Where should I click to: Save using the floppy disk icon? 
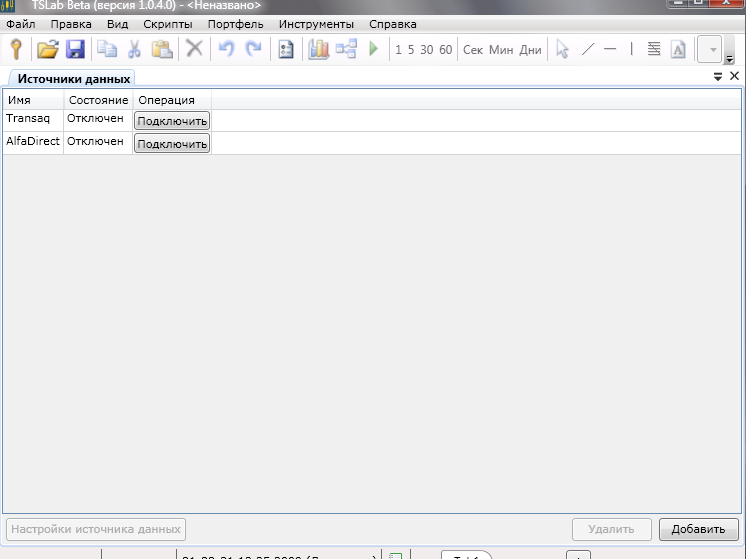(75, 49)
